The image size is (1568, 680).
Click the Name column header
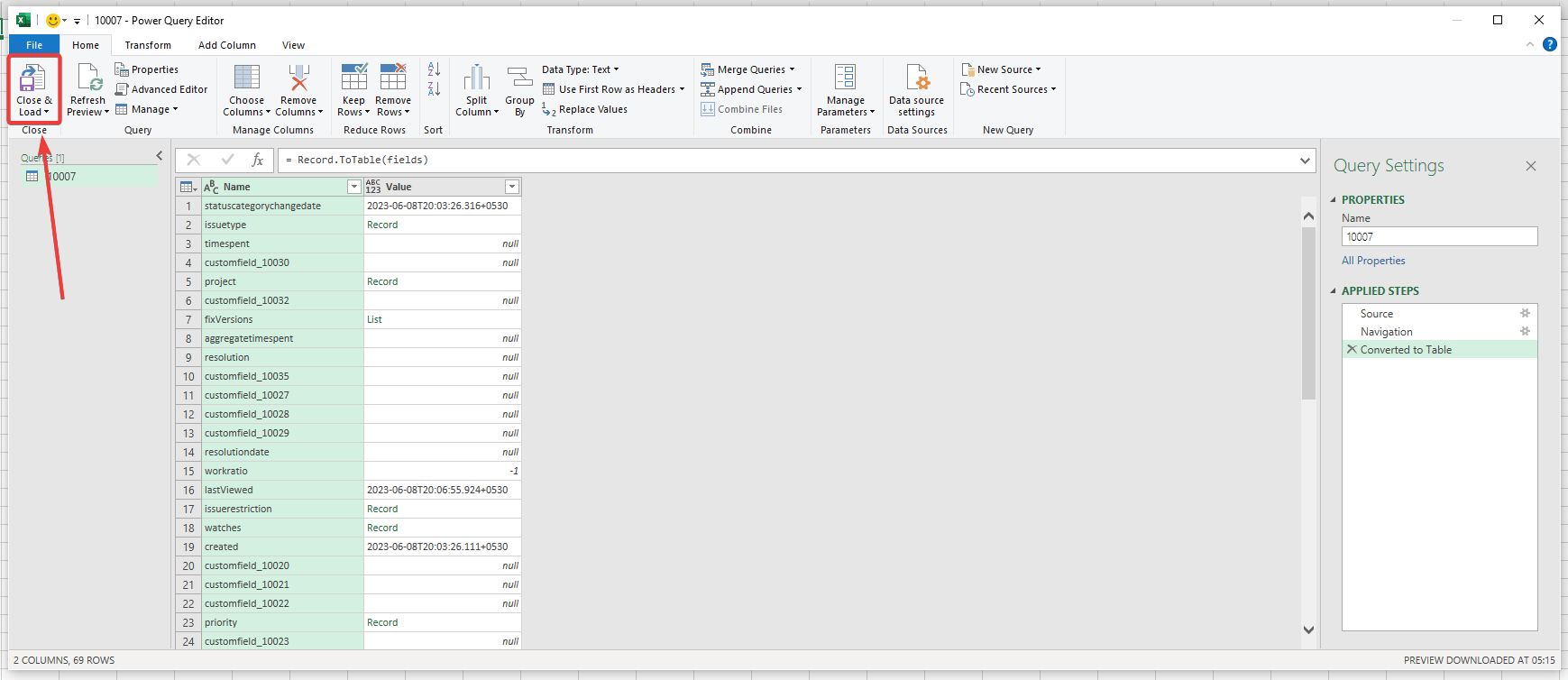tap(281, 187)
